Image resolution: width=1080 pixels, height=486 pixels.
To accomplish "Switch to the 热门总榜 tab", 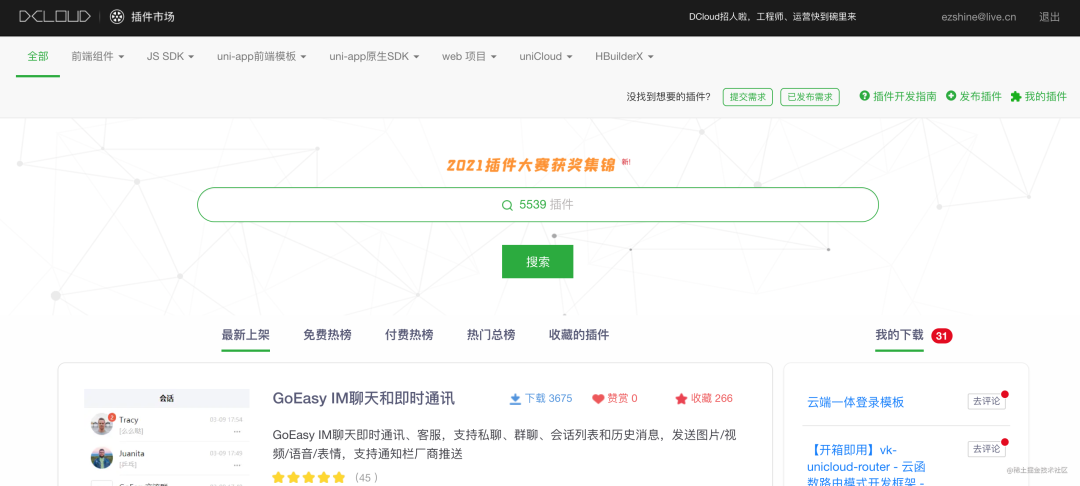I will click(491, 335).
